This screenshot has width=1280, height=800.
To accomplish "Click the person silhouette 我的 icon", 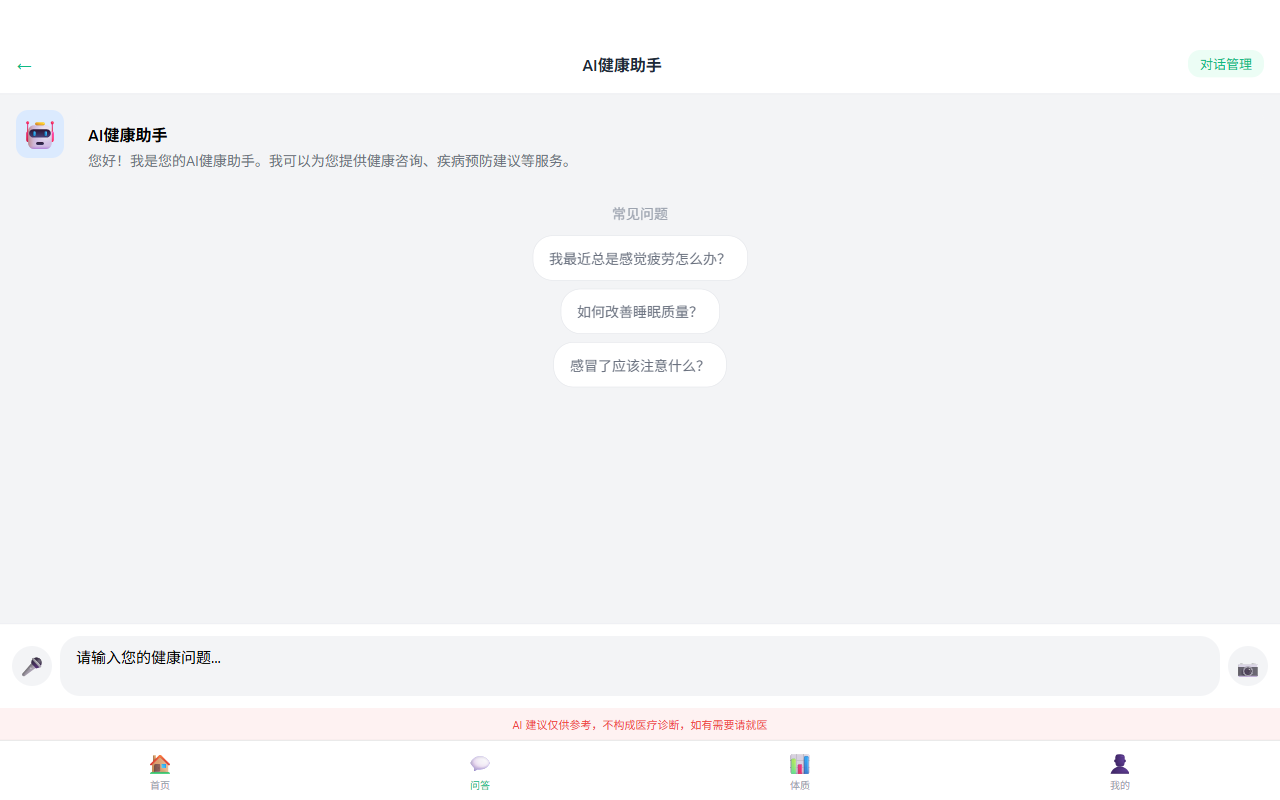I will point(1120,764).
